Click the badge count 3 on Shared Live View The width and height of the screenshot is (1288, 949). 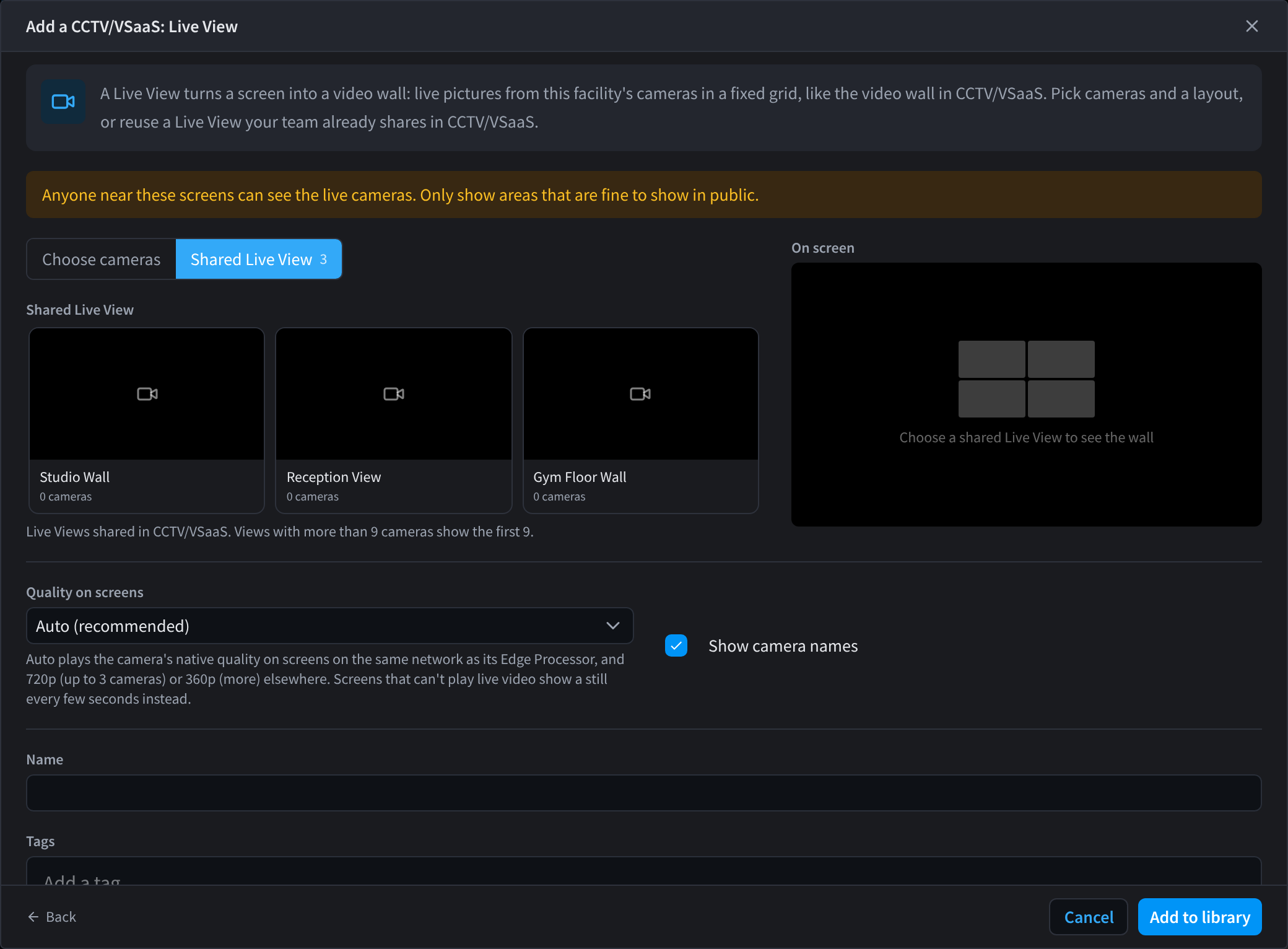(x=323, y=260)
